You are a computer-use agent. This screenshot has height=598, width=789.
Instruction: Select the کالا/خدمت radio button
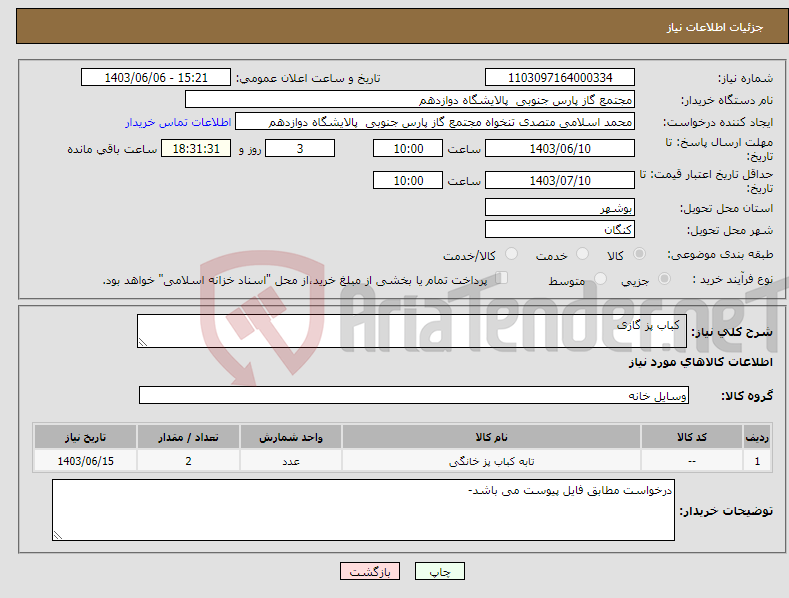pos(511,254)
